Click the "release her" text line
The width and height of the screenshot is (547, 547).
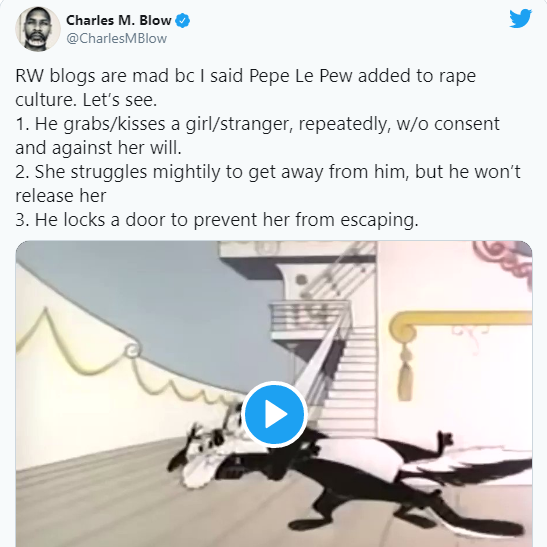point(61,196)
